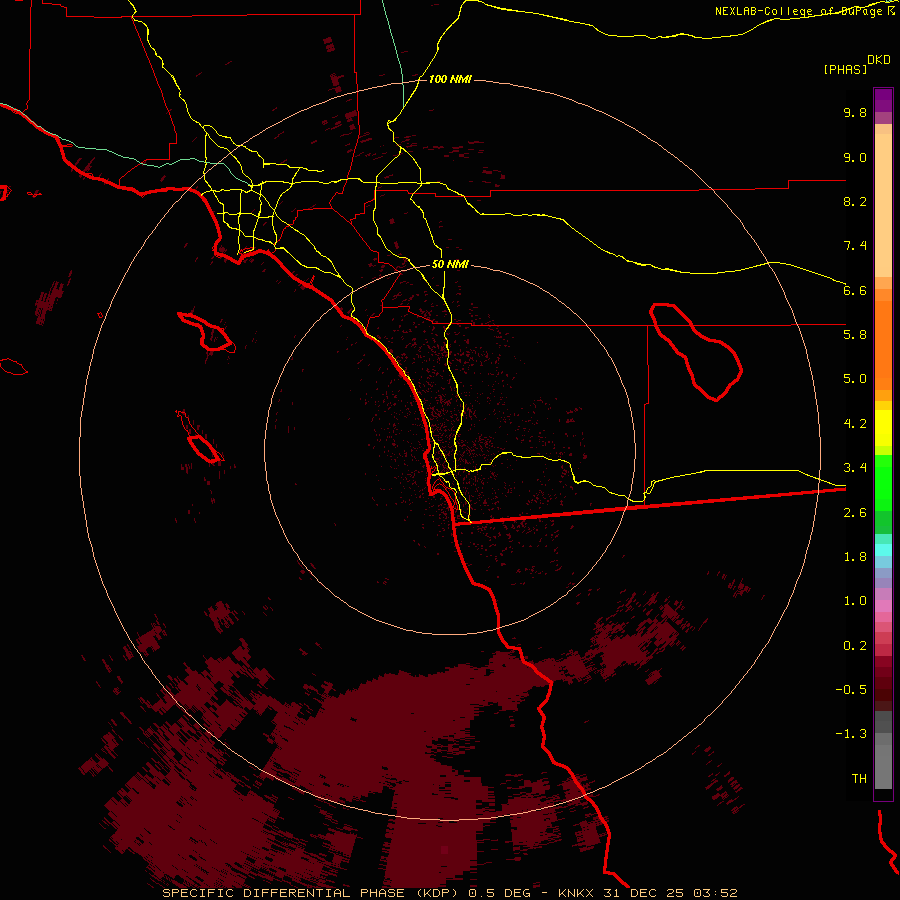This screenshot has height=900, width=900.
Task: Click the 9.0 value on the legend
Action: click(x=855, y=157)
